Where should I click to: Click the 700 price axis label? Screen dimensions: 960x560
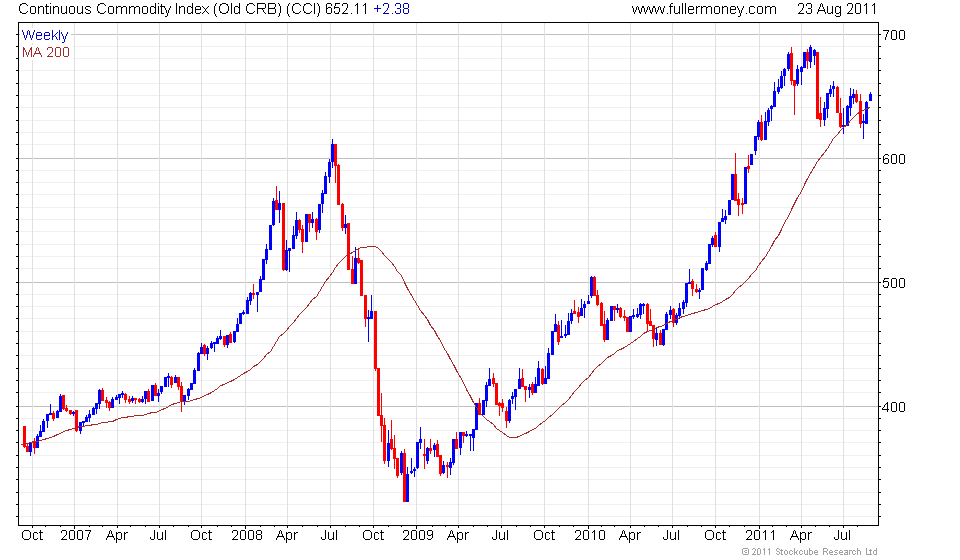893,35
